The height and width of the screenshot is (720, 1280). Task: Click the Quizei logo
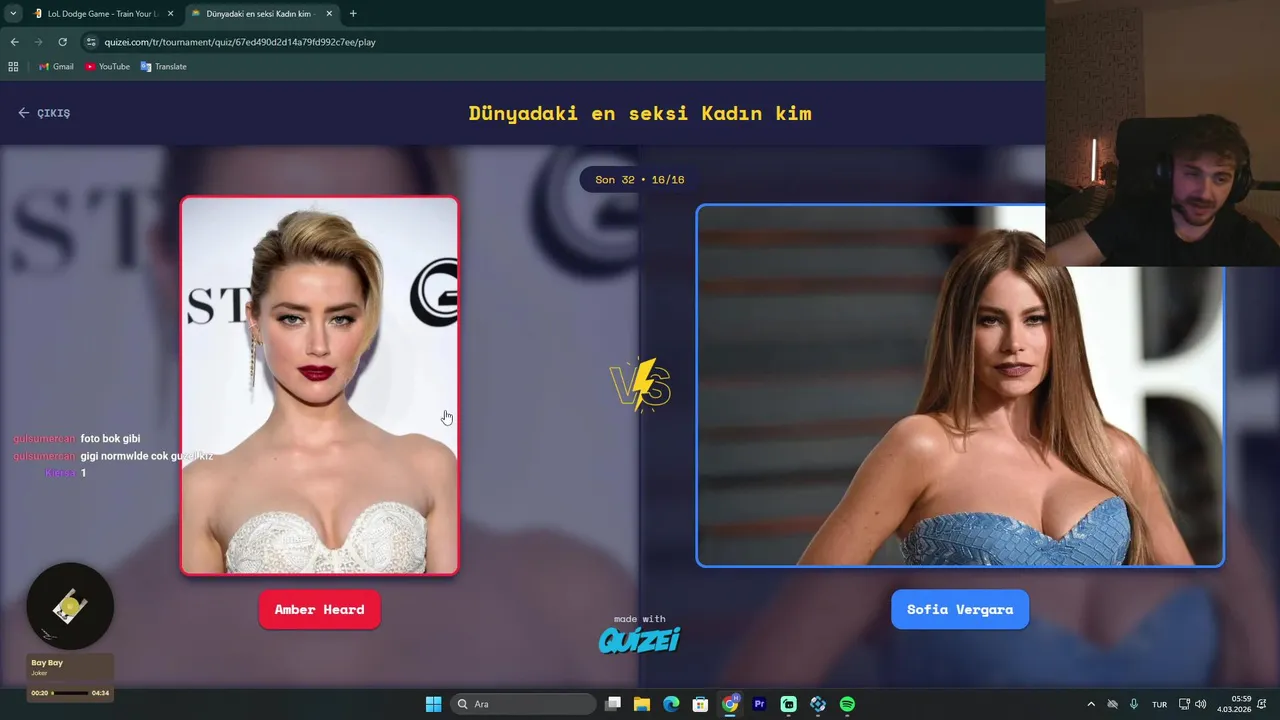(640, 638)
